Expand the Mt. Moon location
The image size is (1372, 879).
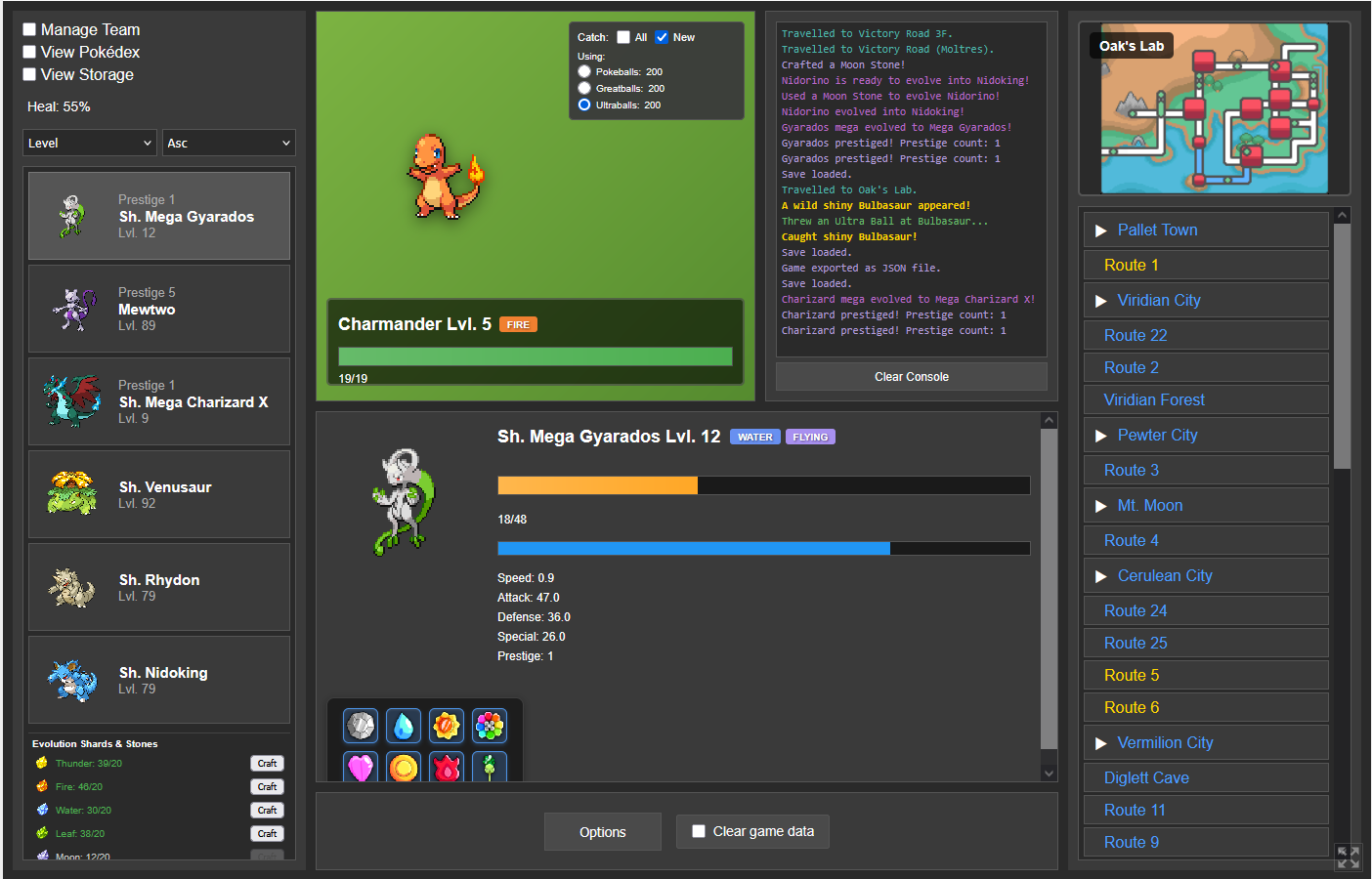click(1101, 506)
